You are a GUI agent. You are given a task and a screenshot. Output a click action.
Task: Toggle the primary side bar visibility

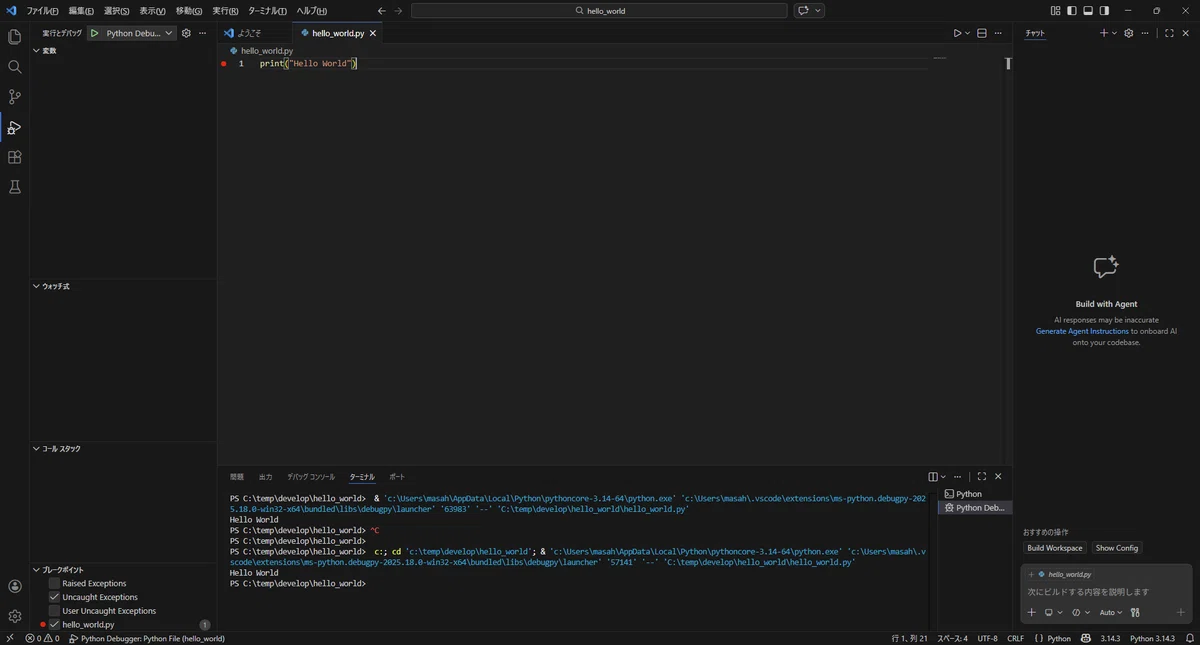click(1072, 10)
